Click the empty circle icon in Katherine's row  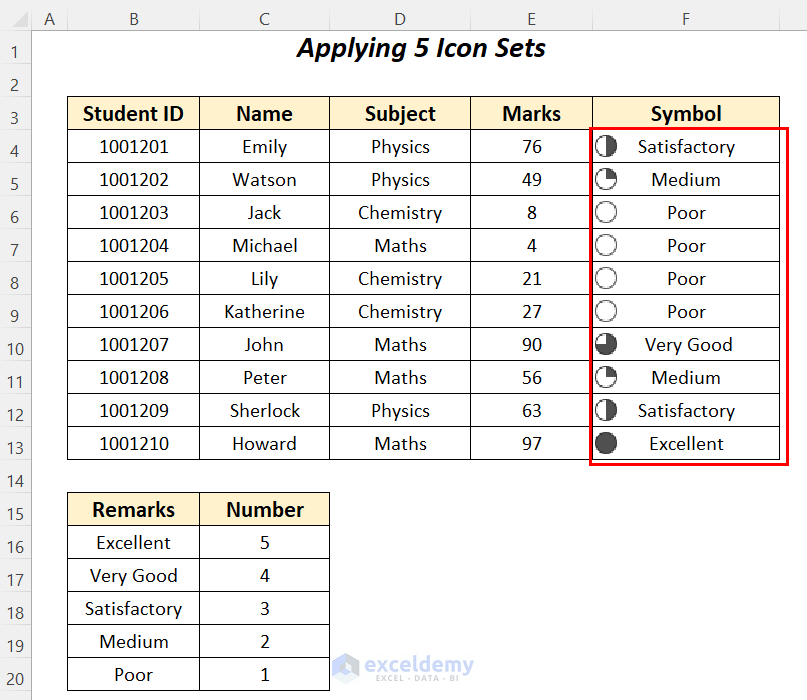[606, 312]
